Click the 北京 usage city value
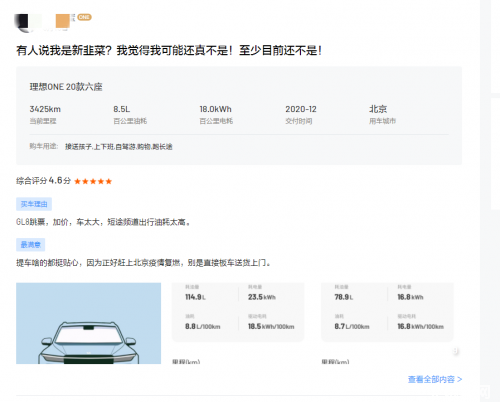The image size is (500, 402). pos(378,109)
